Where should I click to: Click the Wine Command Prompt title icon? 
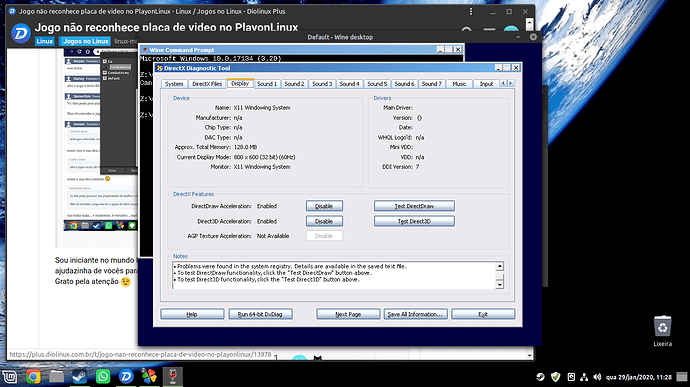coord(145,50)
